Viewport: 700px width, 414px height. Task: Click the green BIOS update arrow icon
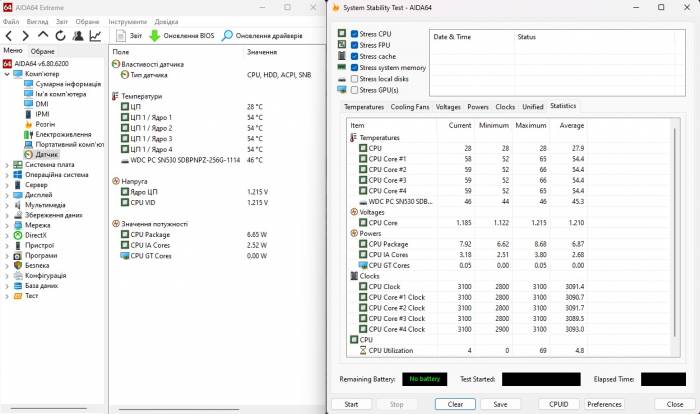click(x=154, y=36)
